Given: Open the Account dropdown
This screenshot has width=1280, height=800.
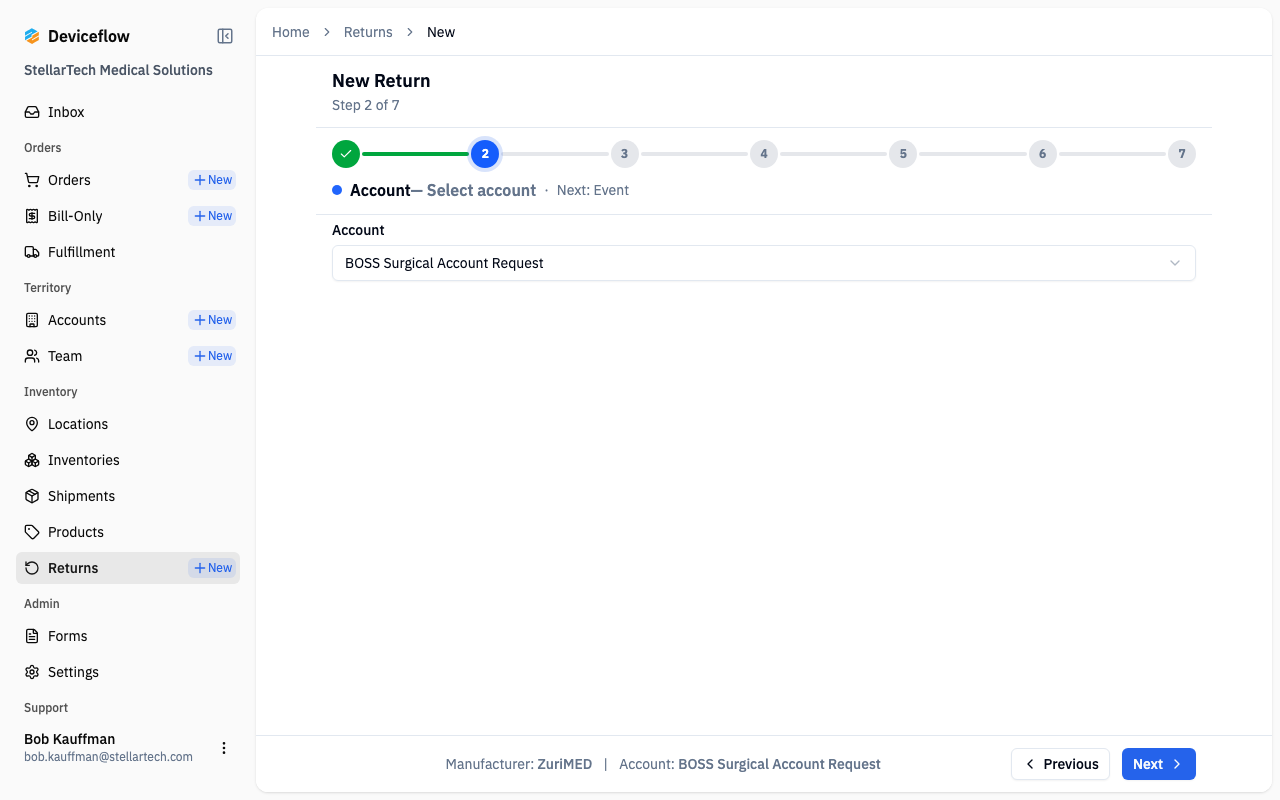Looking at the screenshot, I should click(764, 263).
